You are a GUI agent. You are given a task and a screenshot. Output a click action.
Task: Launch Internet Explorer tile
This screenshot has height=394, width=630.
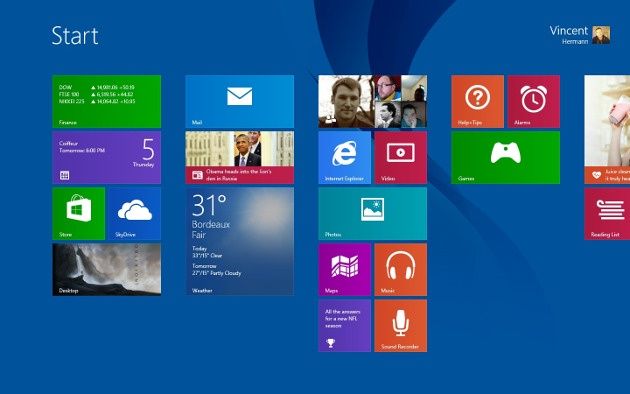coord(344,157)
